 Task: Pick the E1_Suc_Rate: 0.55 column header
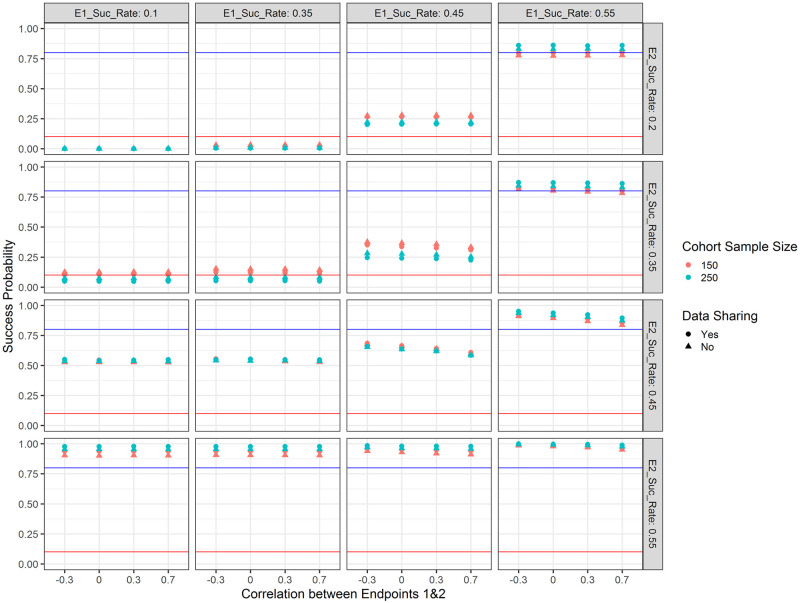click(568, 11)
